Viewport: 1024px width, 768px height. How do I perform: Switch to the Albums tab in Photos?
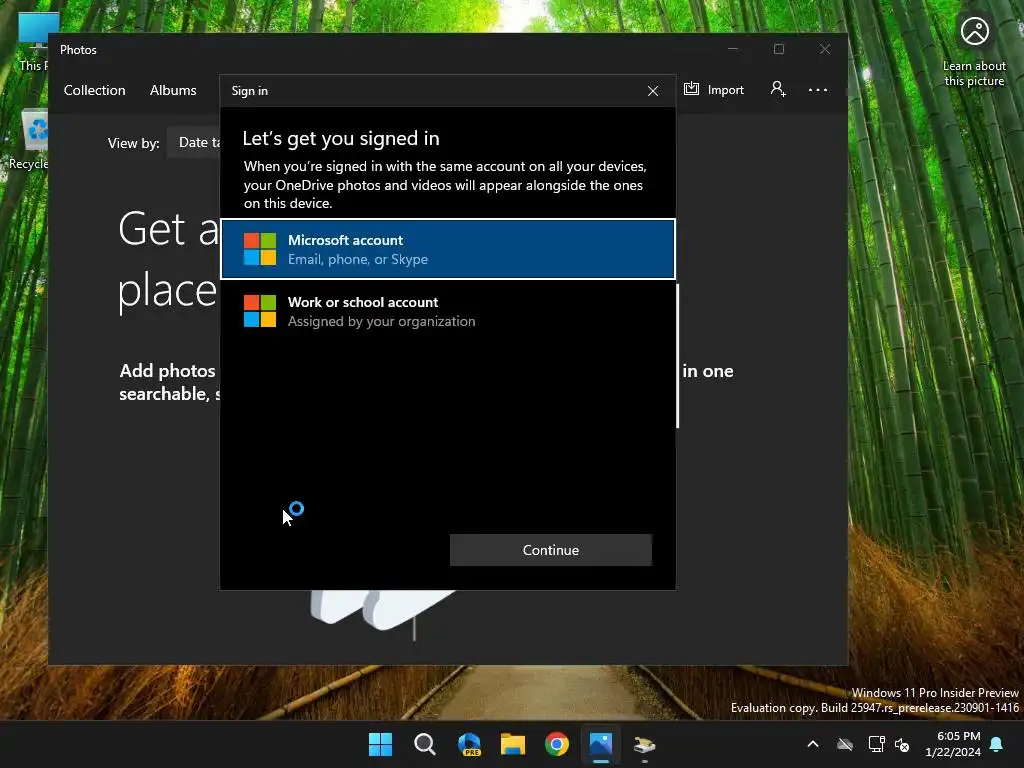(x=173, y=90)
